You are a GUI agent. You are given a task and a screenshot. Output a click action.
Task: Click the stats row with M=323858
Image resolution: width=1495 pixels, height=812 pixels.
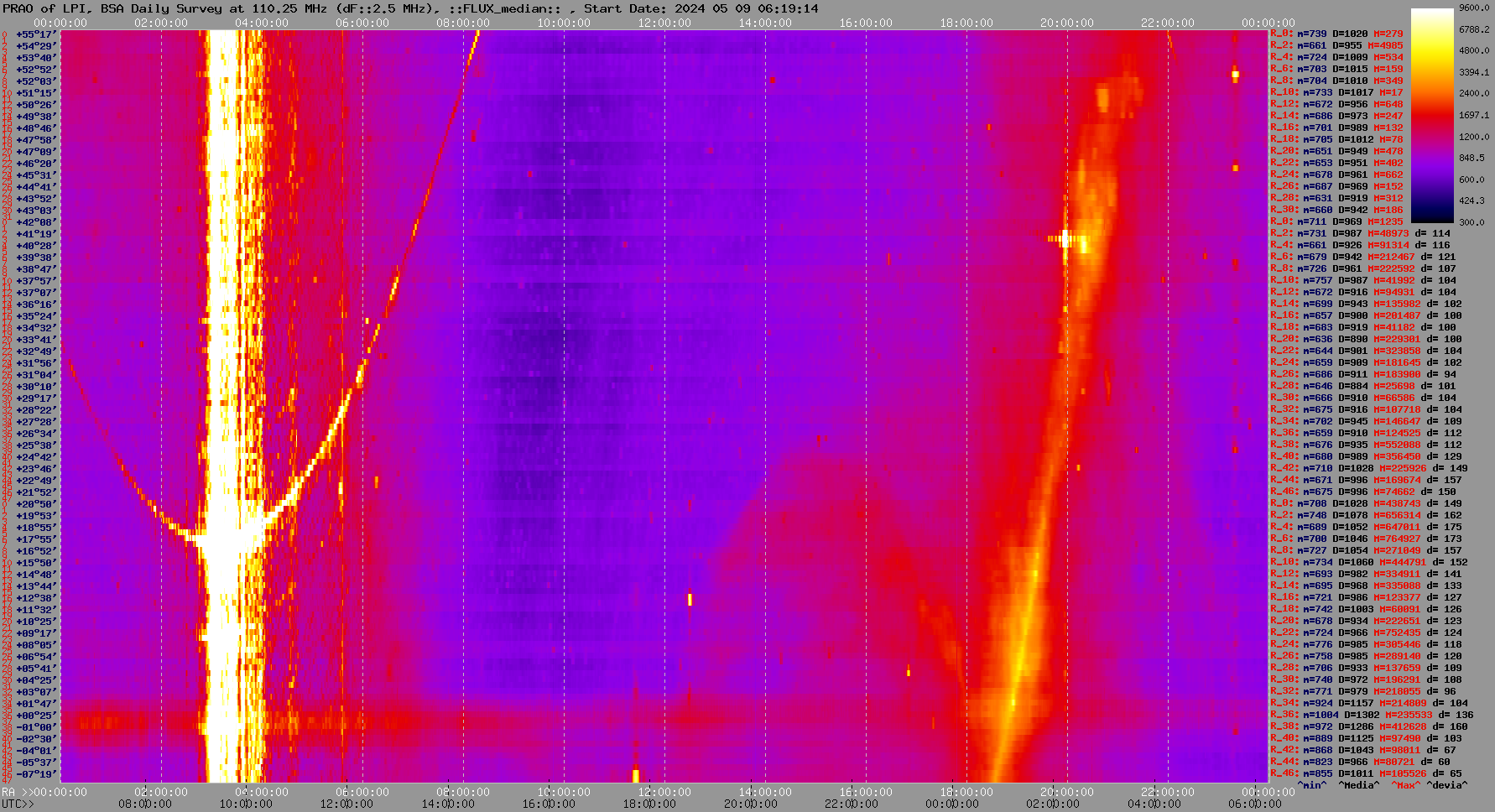click(1366, 351)
